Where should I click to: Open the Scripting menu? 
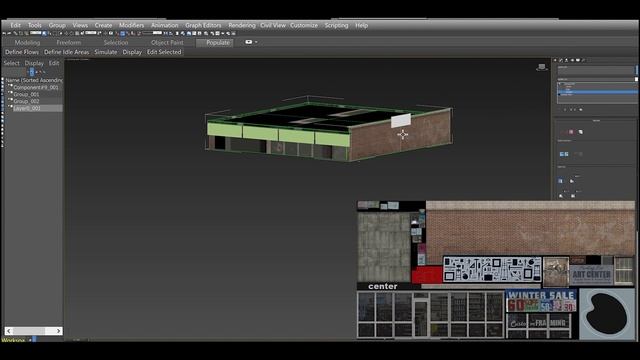tap(336, 25)
